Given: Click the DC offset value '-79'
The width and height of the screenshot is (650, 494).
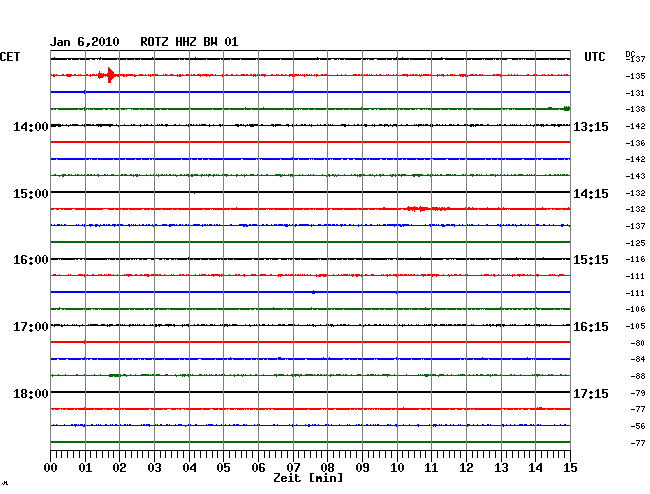Looking at the screenshot, I should (638, 393).
